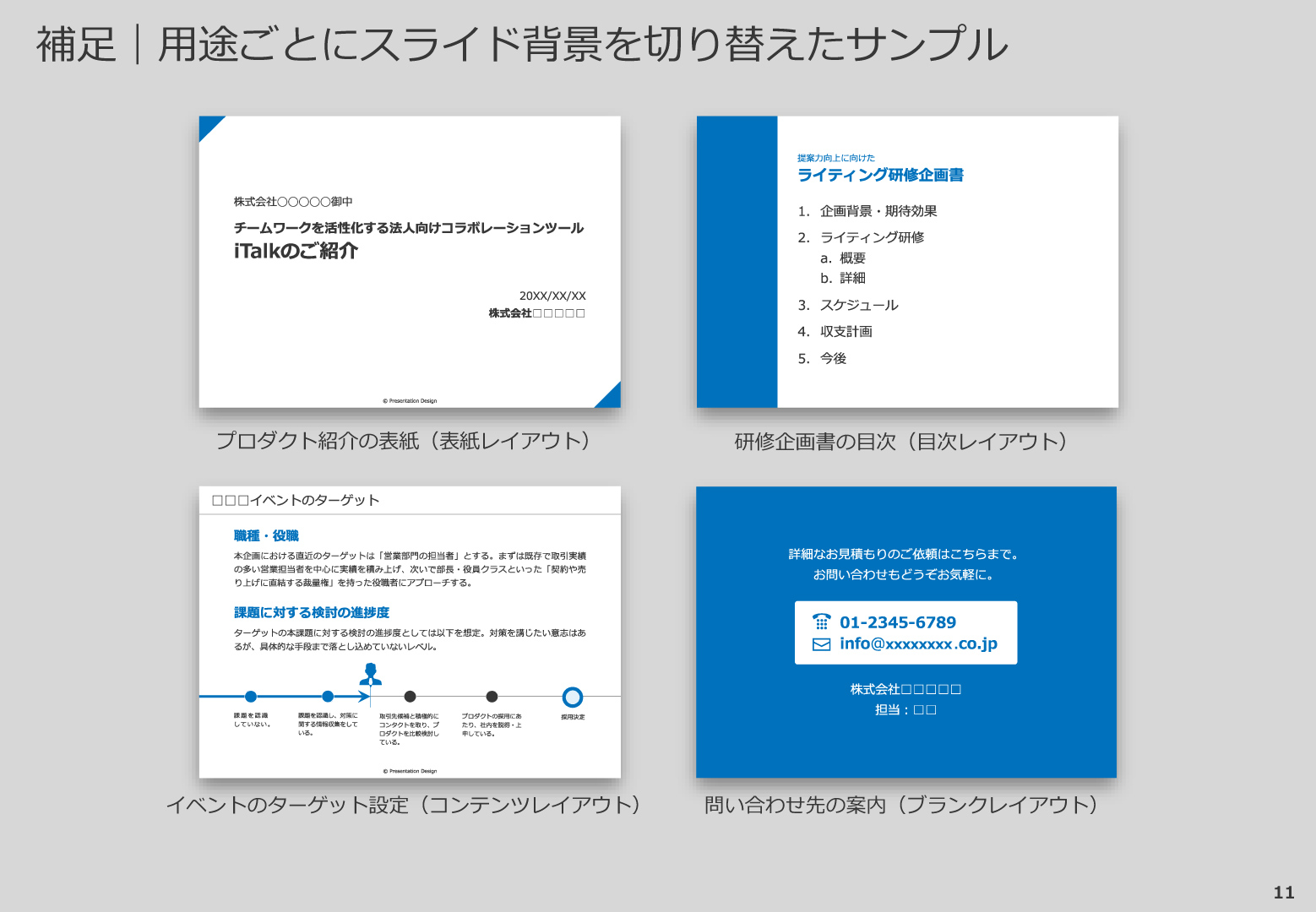This screenshot has width=1316, height=912.
Task: Click list item 5. 今後
Action: click(822, 359)
